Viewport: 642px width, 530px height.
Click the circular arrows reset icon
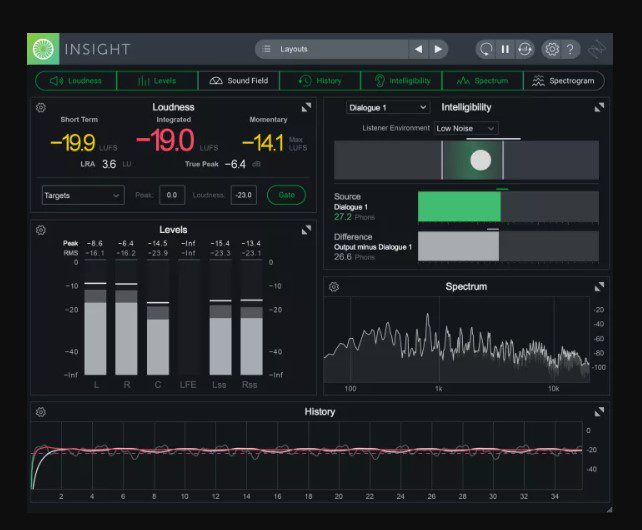point(524,49)
